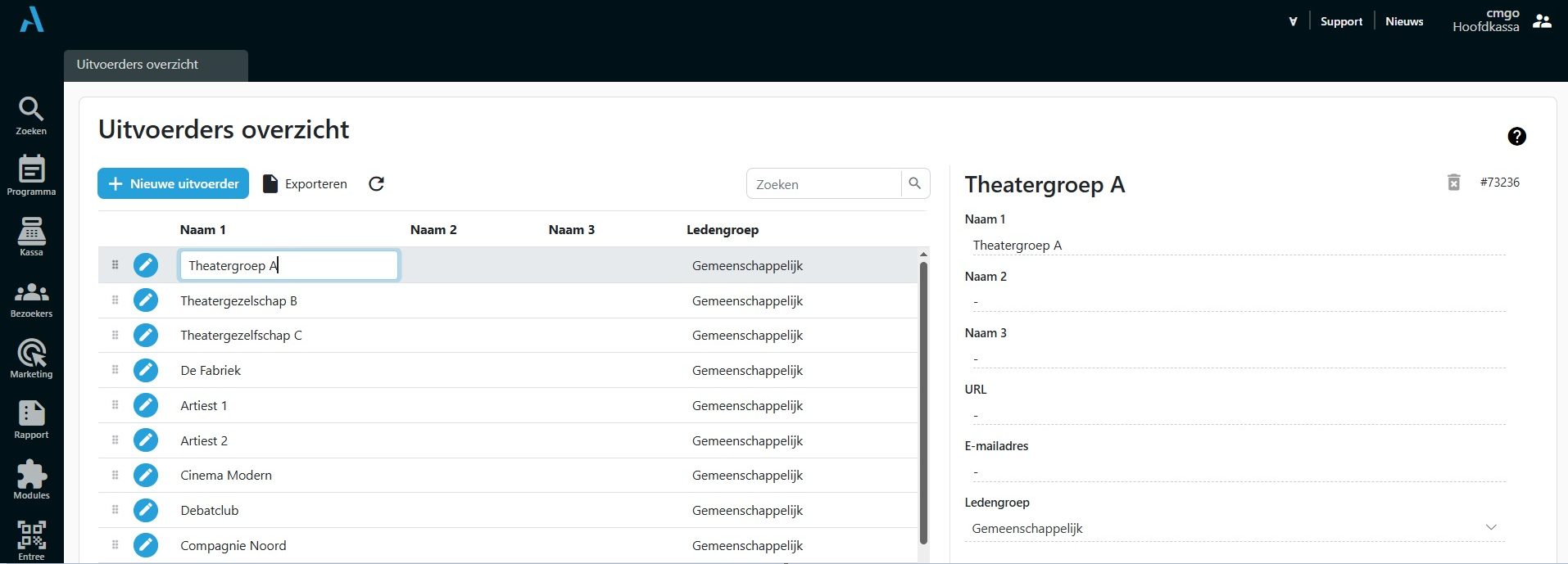The width and height of the screenshot is (1568, 564).
Task: Open the Kassa sidebar icon
Action: (x=31, y=236)
